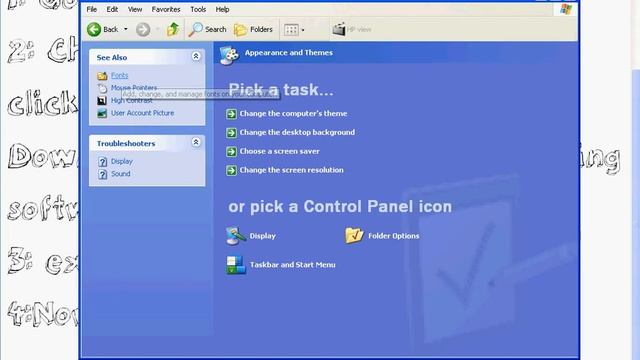
Task: Click the See Also panel header
Action: (x=147, y=57)
